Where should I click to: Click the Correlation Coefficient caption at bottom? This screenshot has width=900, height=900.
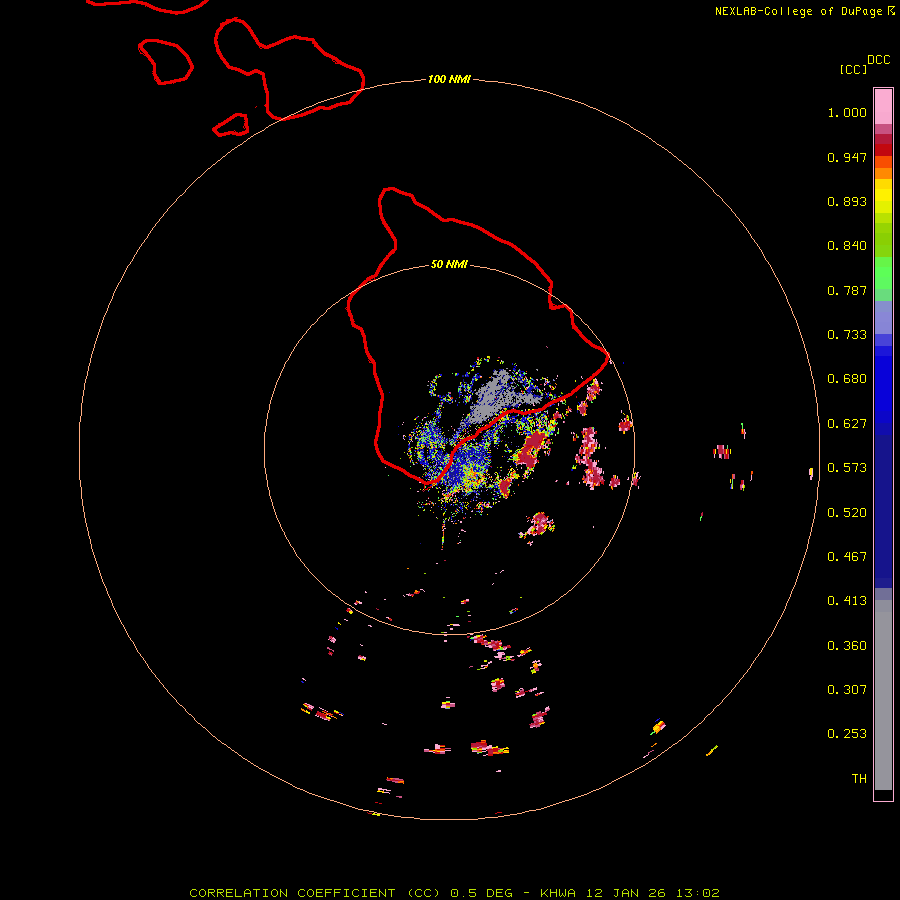tap(454, 893)
